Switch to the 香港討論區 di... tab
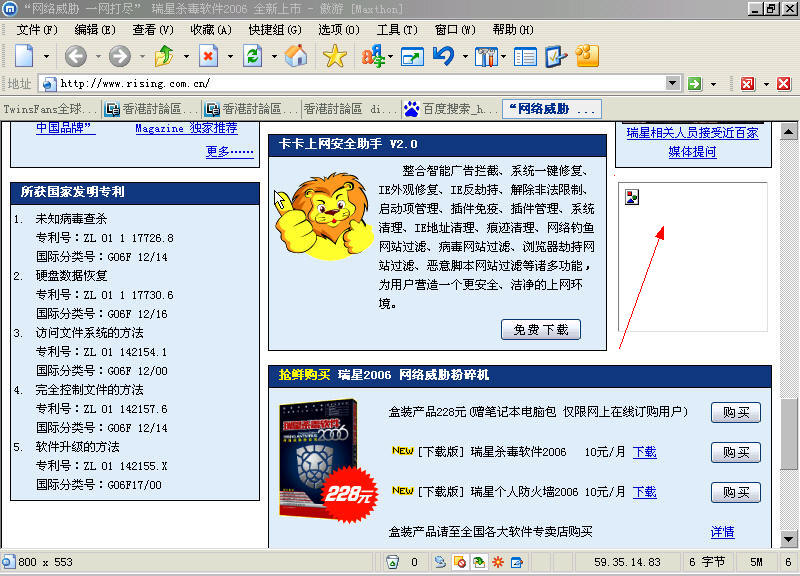The image size is (800, 576). coord(350,109)
